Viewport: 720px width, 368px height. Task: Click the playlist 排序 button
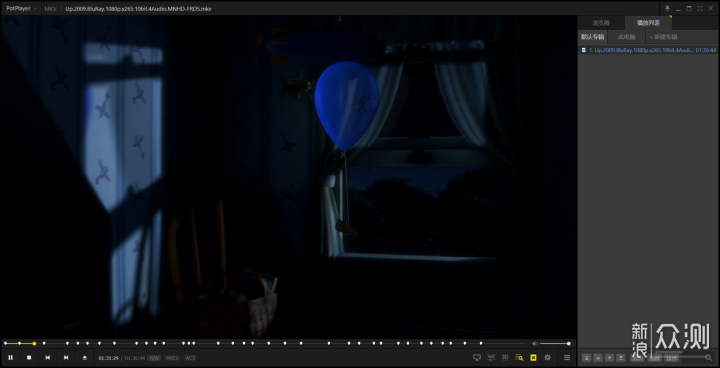pyautogui.click(x=671, y=358)
